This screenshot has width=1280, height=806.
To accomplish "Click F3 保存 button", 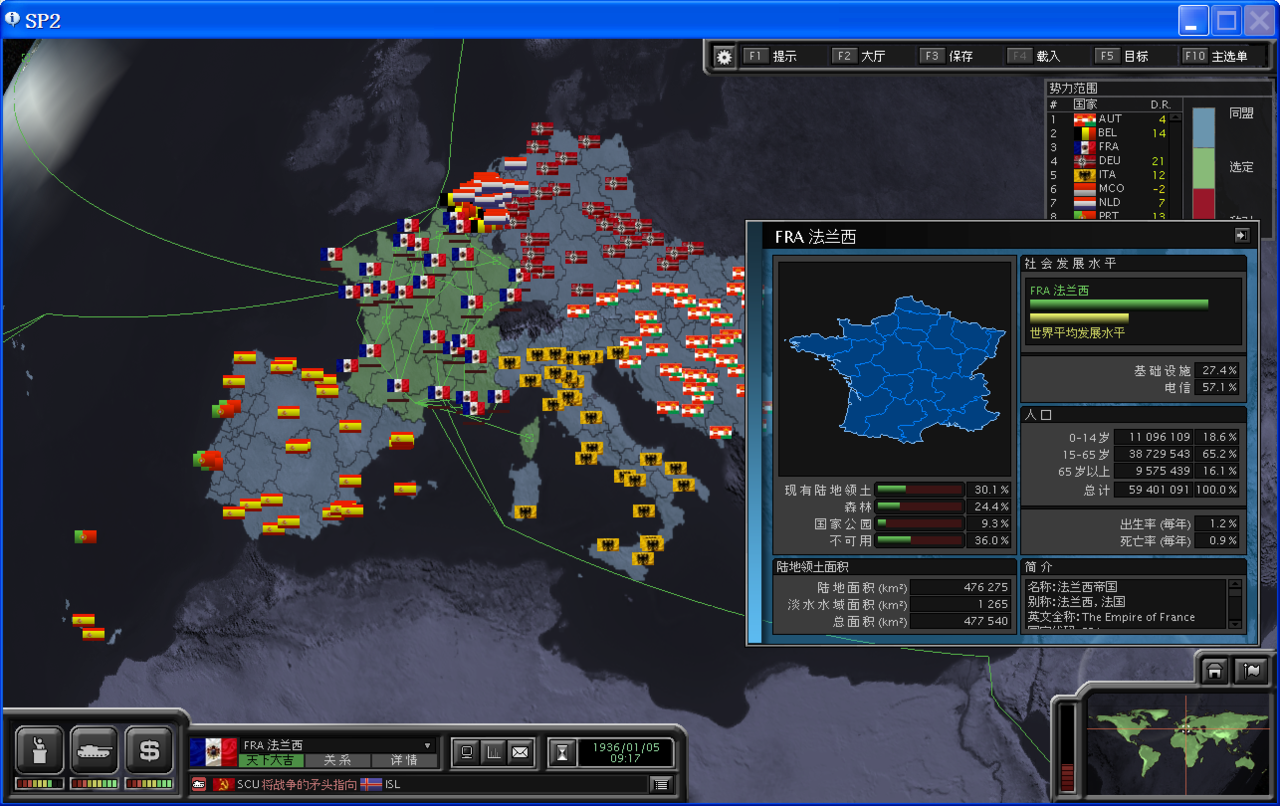I will [946, 56].
